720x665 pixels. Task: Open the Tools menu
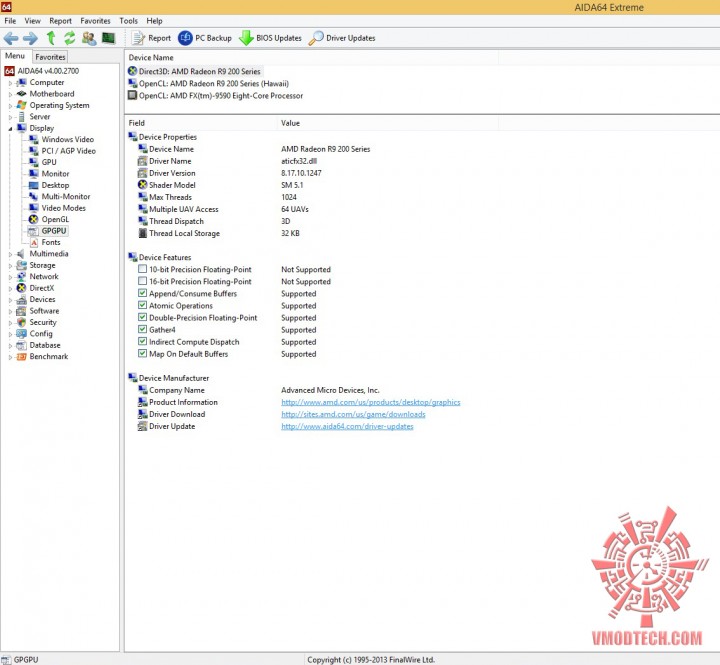[x=129, y=21]
